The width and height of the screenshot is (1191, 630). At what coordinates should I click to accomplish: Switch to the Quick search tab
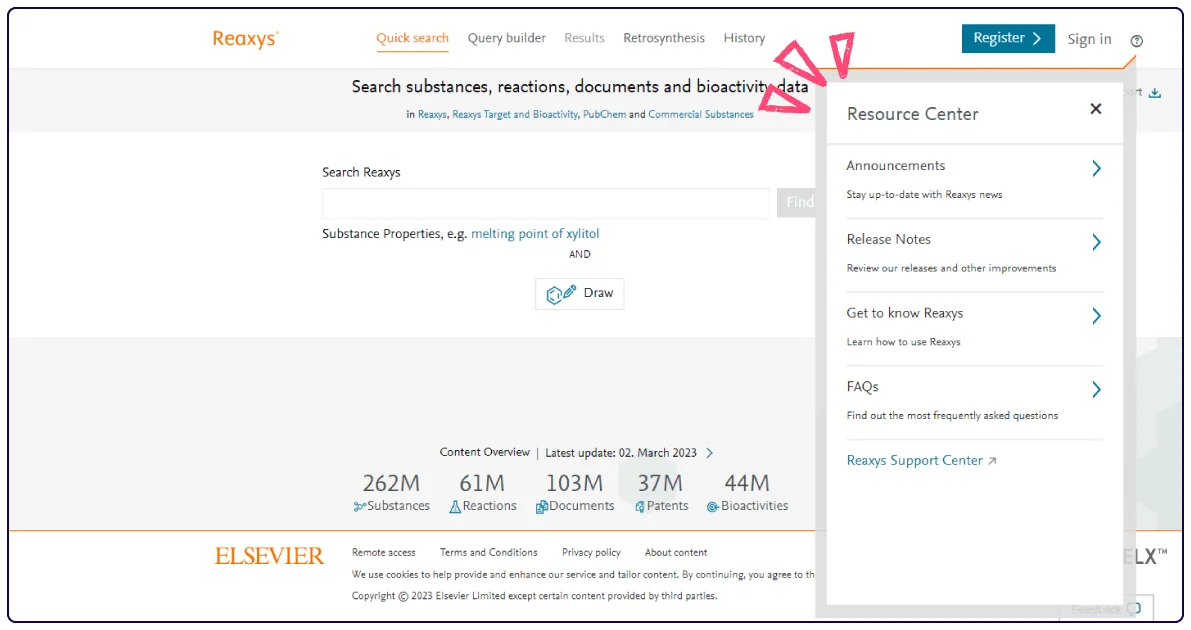point(412,38)
